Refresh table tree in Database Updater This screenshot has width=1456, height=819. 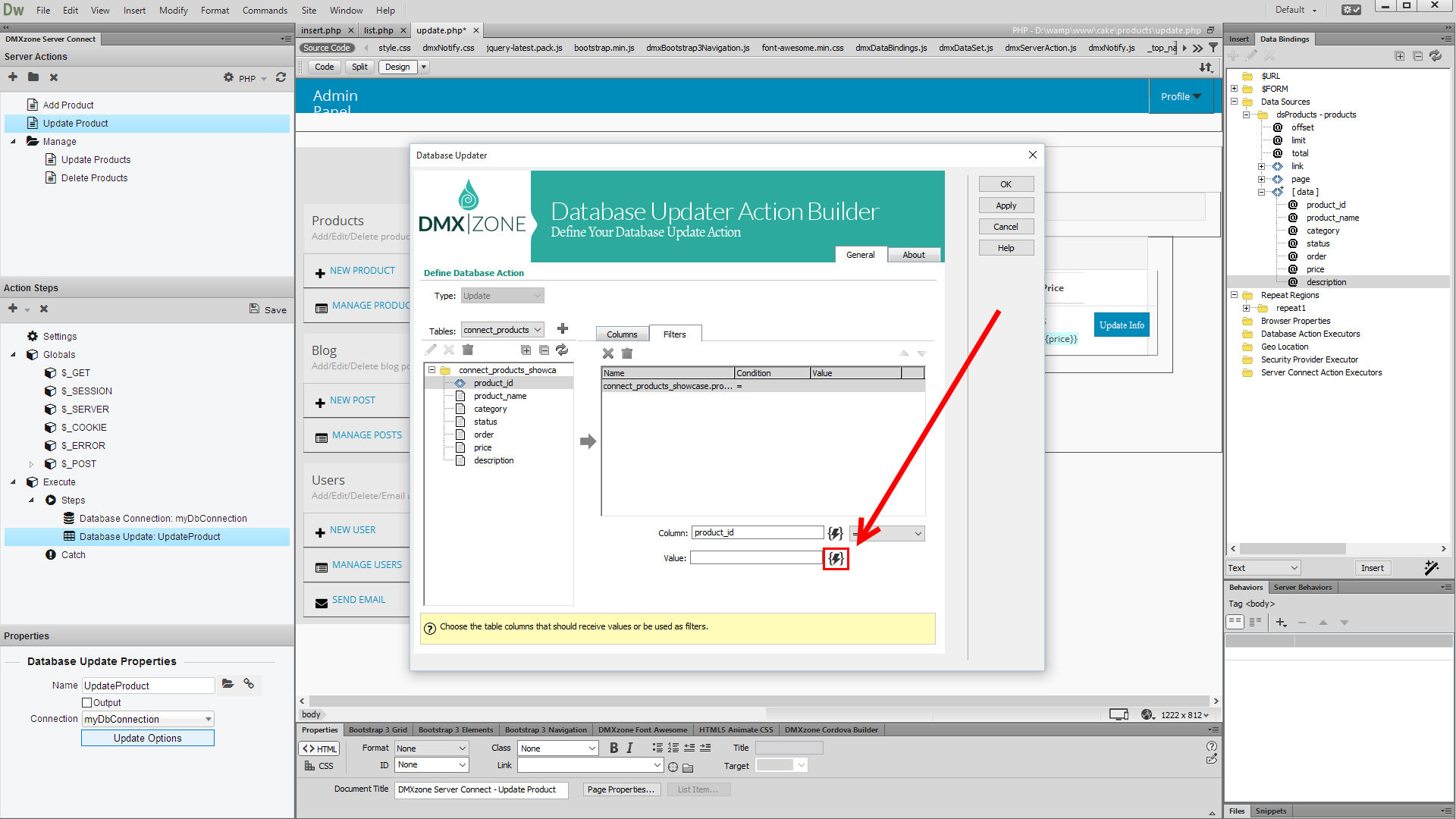562,350
